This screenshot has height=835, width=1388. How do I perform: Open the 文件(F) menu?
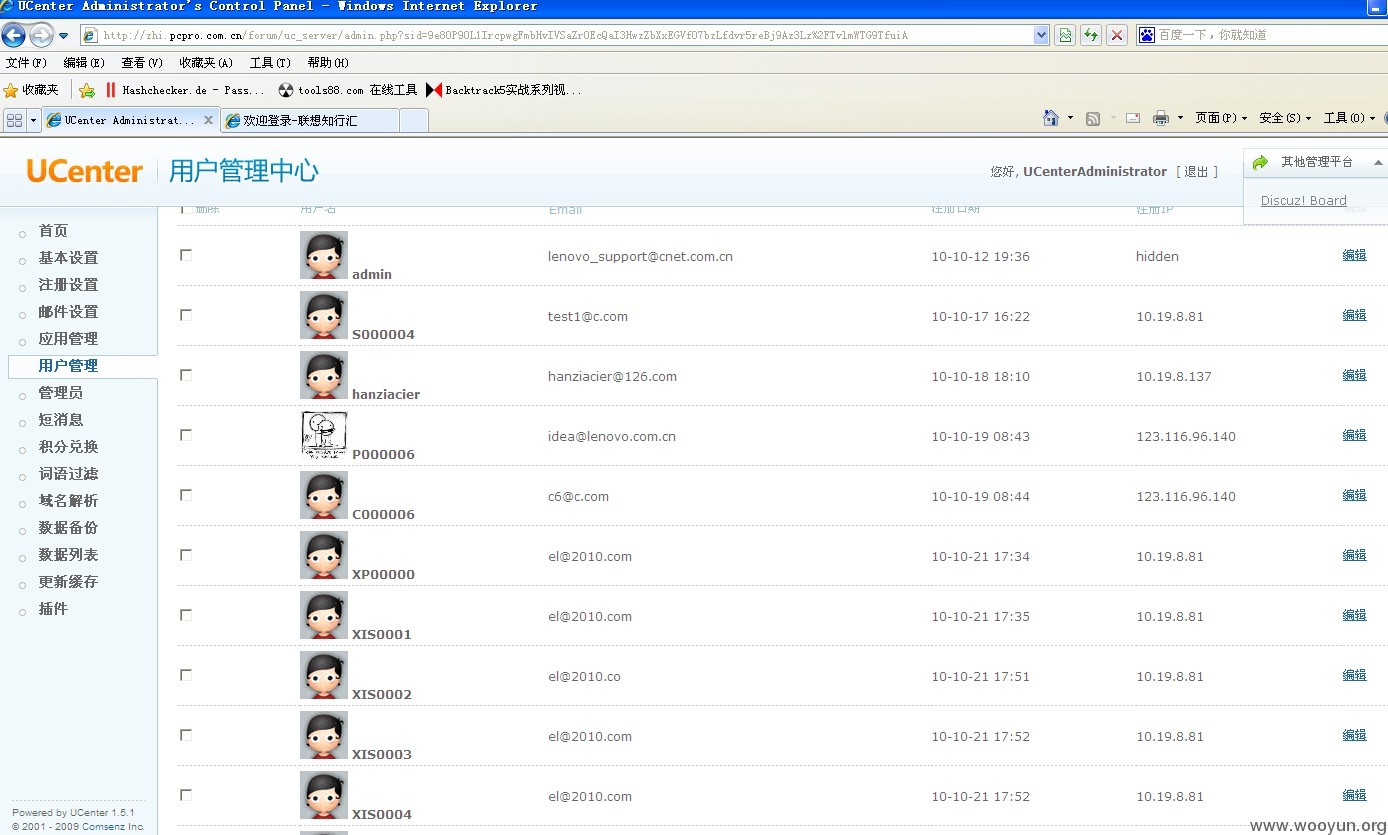26,62
